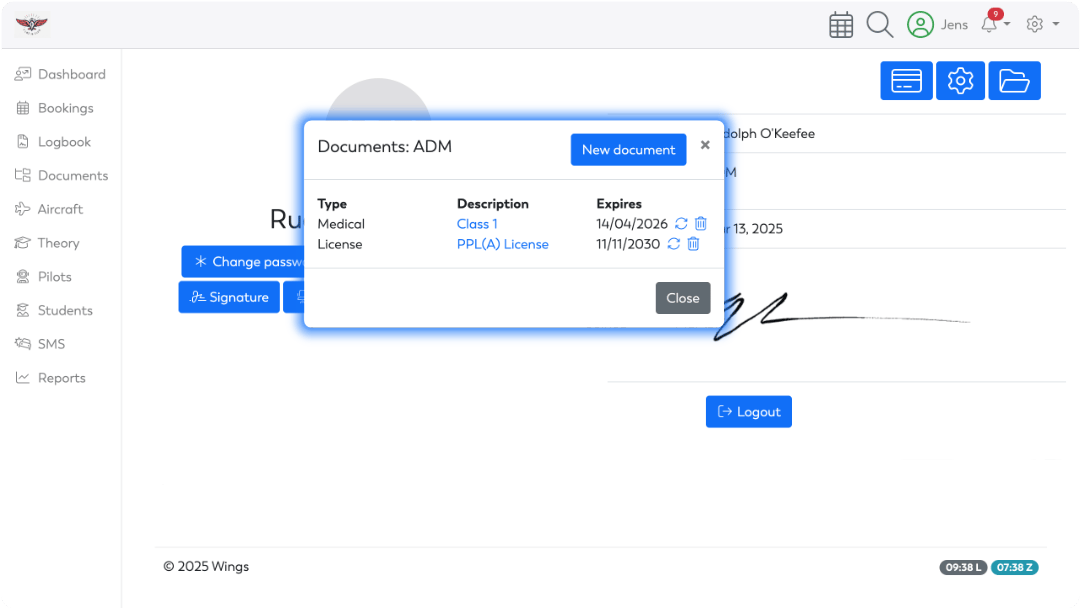Delete the Medical document via trash icon
1080x608 pixels.
pos(701,224)
